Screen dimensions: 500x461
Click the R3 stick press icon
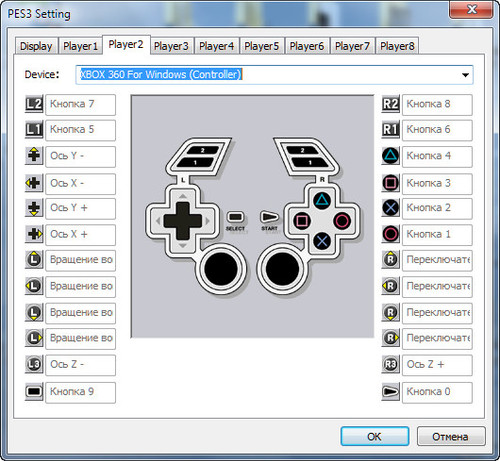coord(391,365)
